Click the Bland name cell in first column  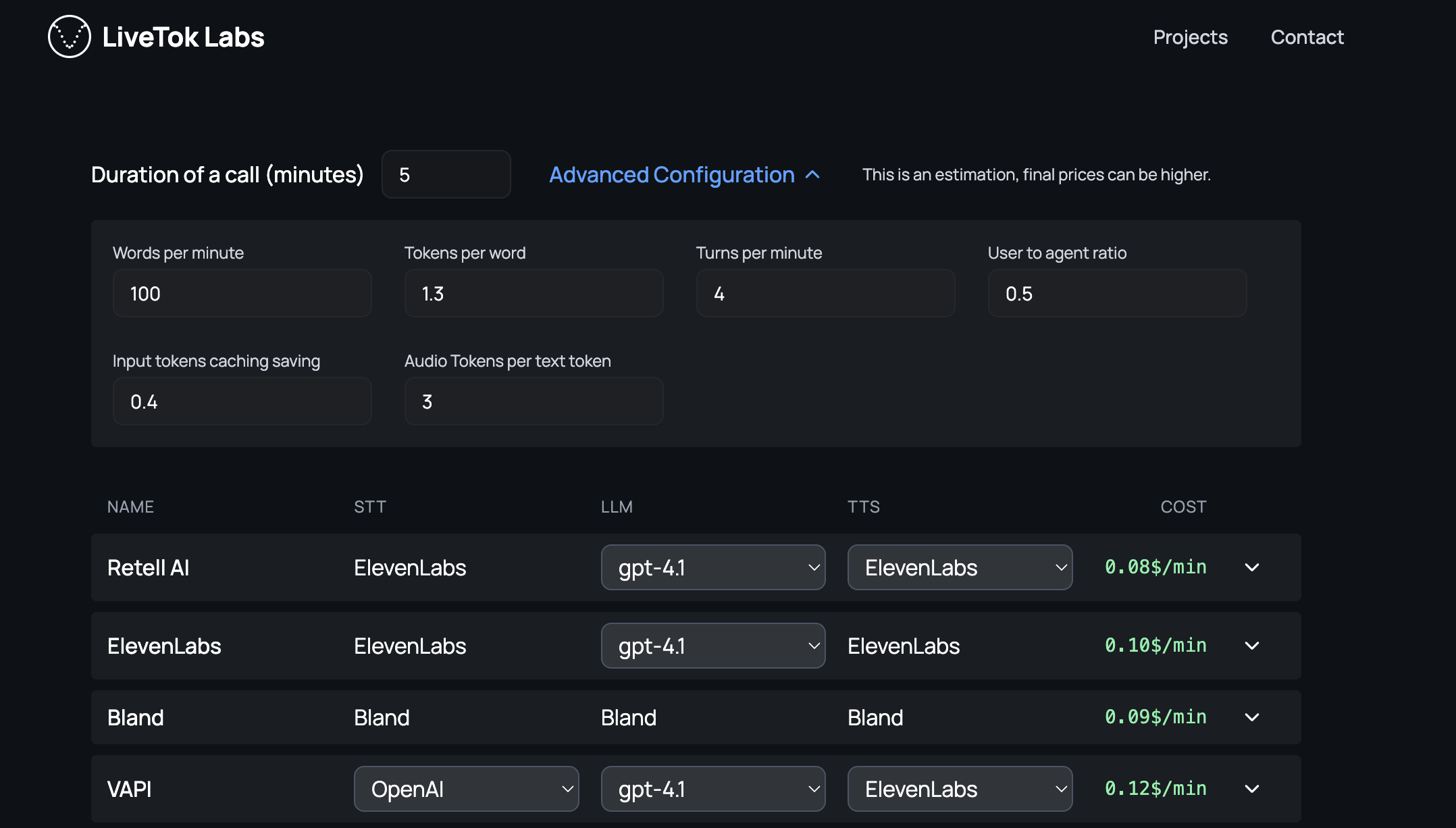[x=136, y=717]
